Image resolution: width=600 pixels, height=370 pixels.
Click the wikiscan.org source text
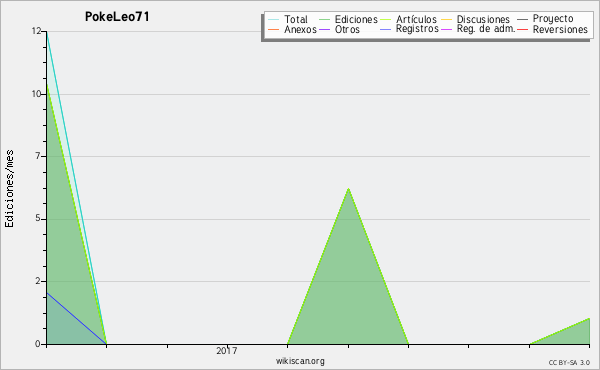[300, 361]
